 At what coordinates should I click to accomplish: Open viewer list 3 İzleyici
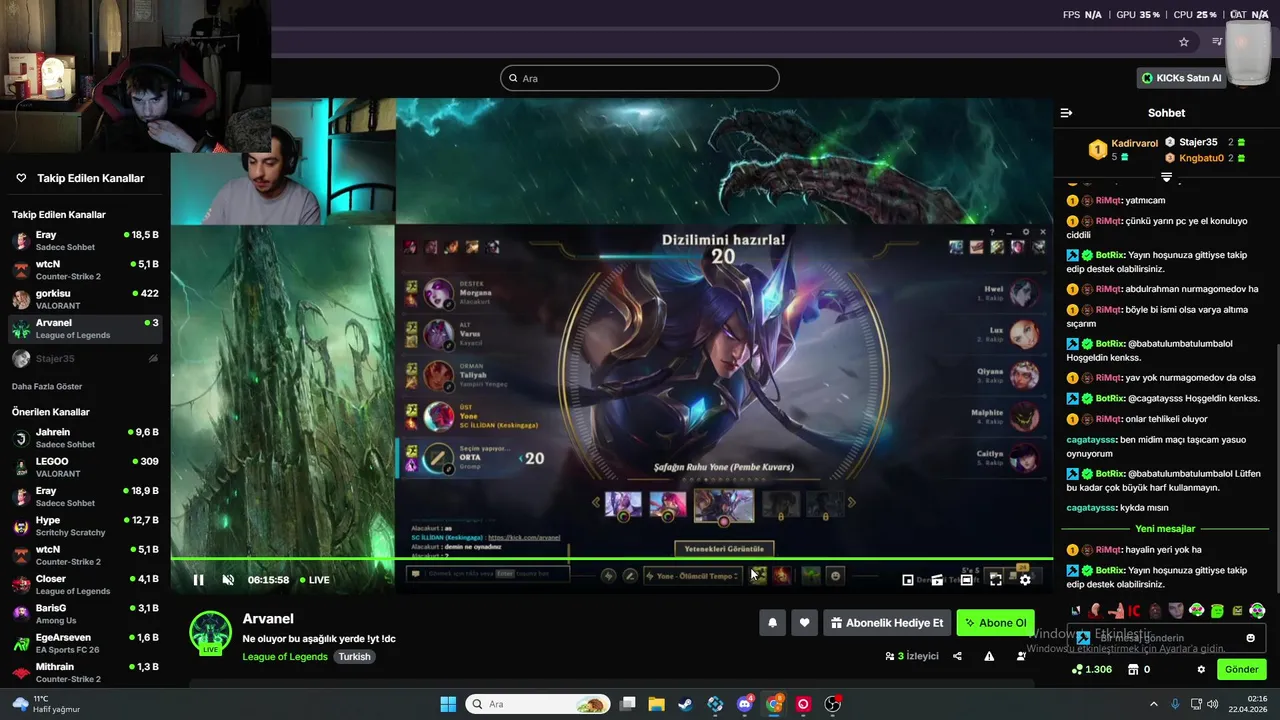point(912,656)
